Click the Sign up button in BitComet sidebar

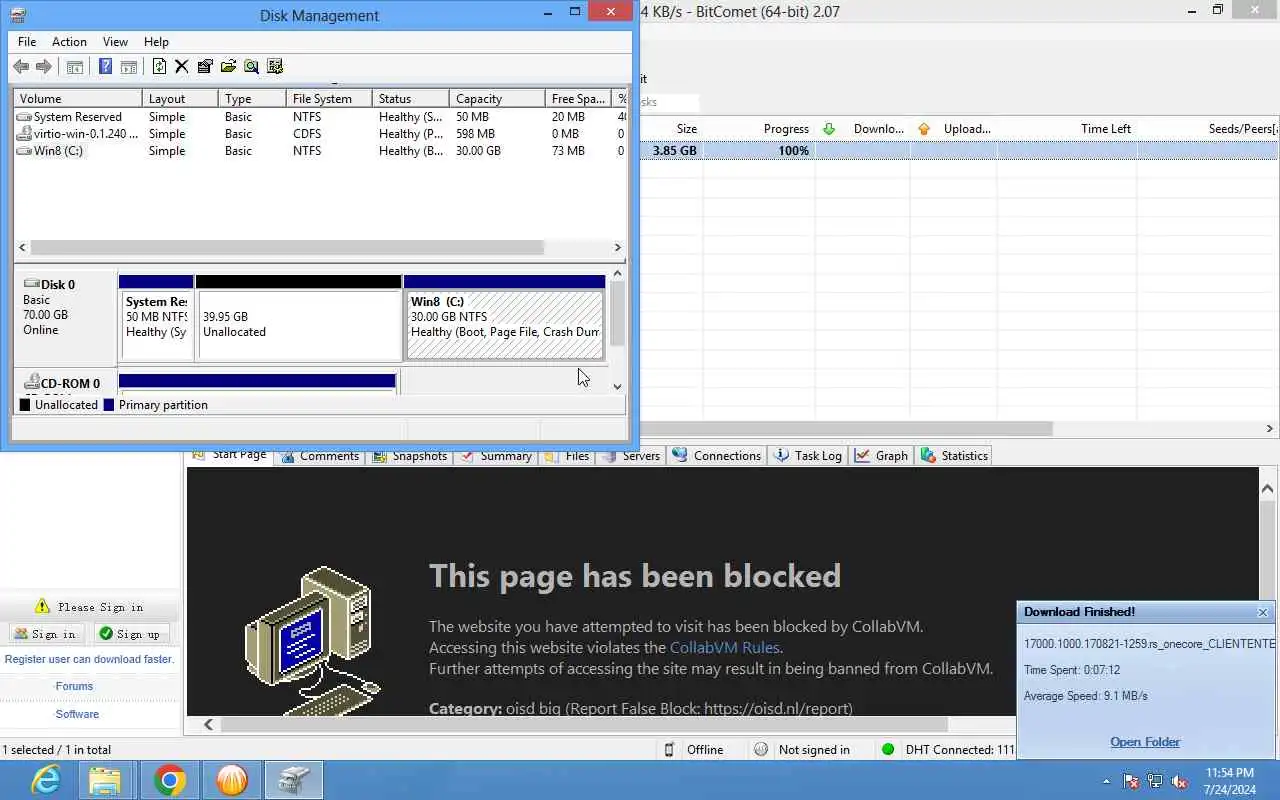pos(131,634)
